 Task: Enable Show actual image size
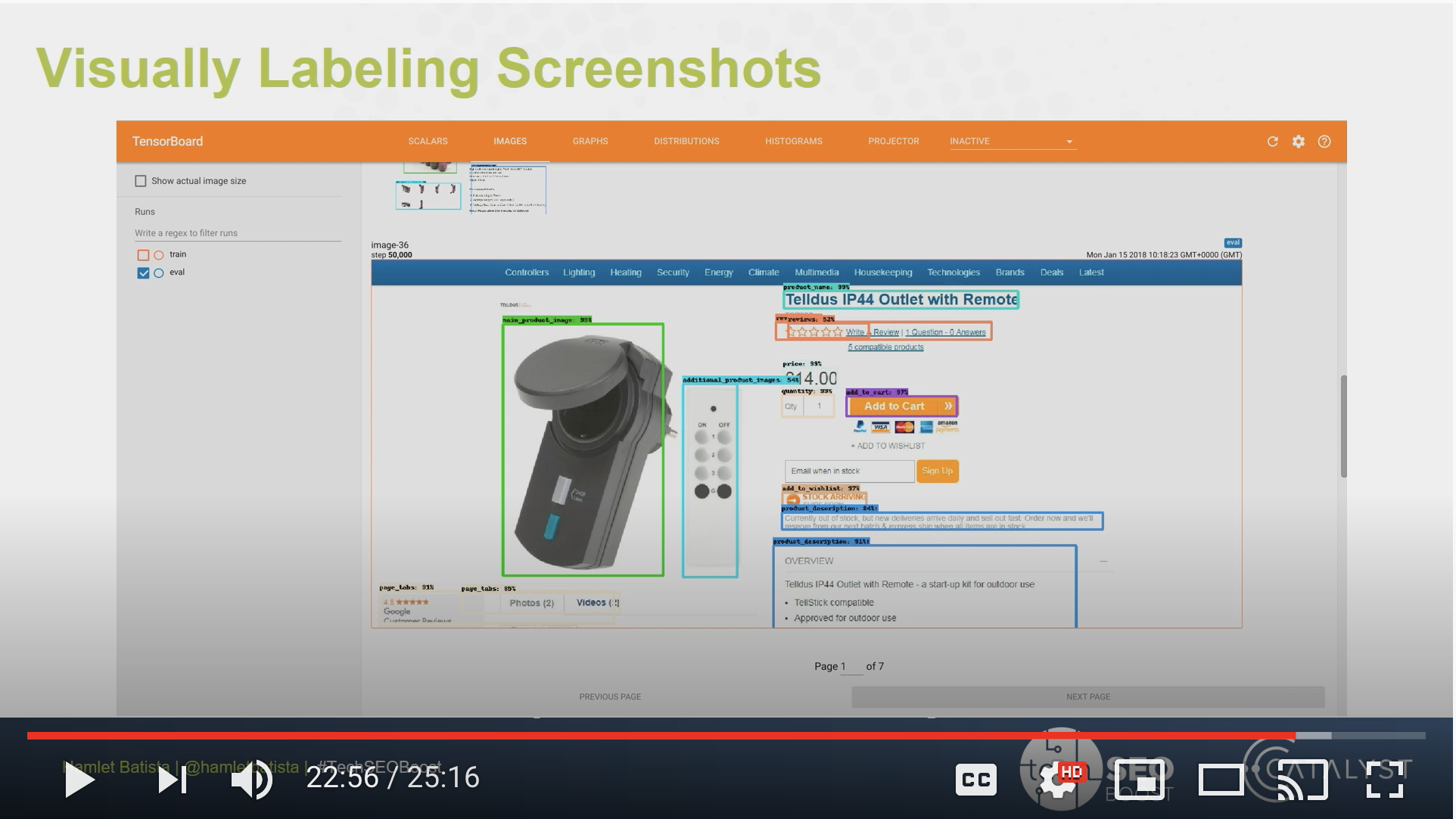coord(141,181)
